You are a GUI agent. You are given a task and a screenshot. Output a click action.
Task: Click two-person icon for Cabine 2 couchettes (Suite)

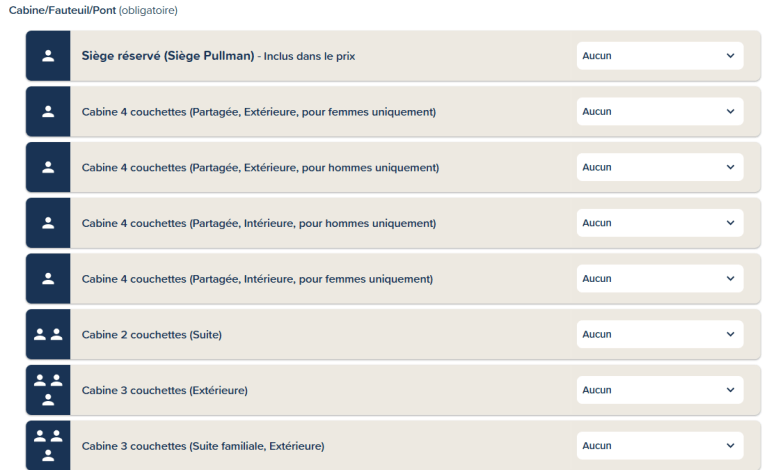(x=48, y=334)
